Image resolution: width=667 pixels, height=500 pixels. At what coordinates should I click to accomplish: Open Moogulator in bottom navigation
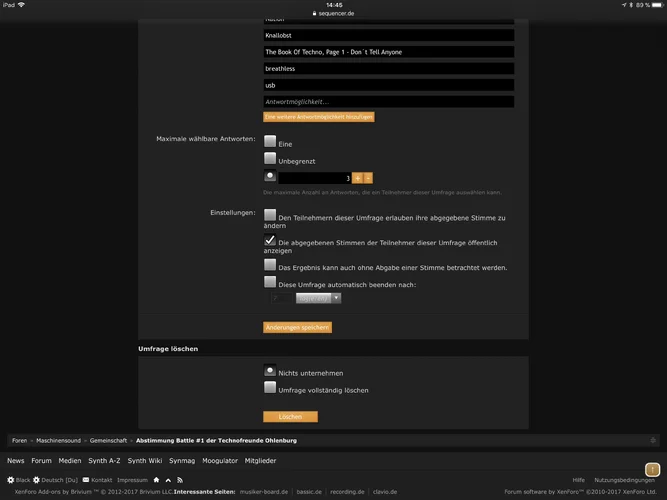pyautogui.click(x=220, y=460)
